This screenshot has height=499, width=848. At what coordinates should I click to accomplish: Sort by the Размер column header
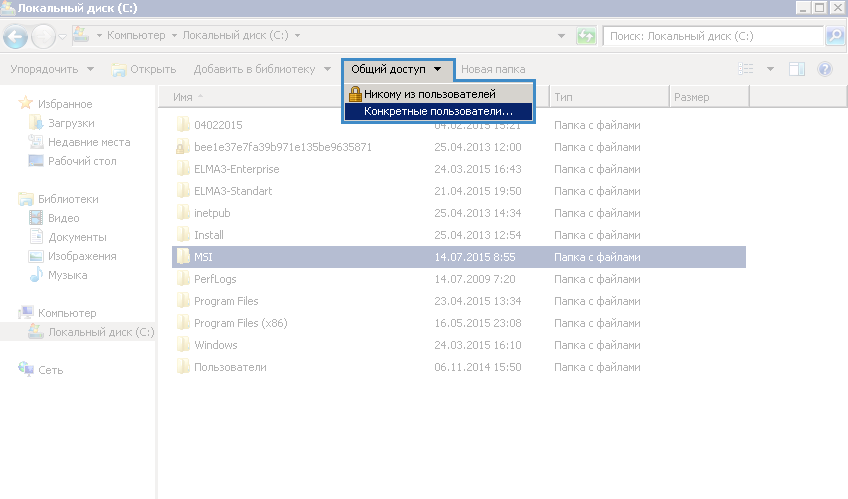(x=709, y=97)
